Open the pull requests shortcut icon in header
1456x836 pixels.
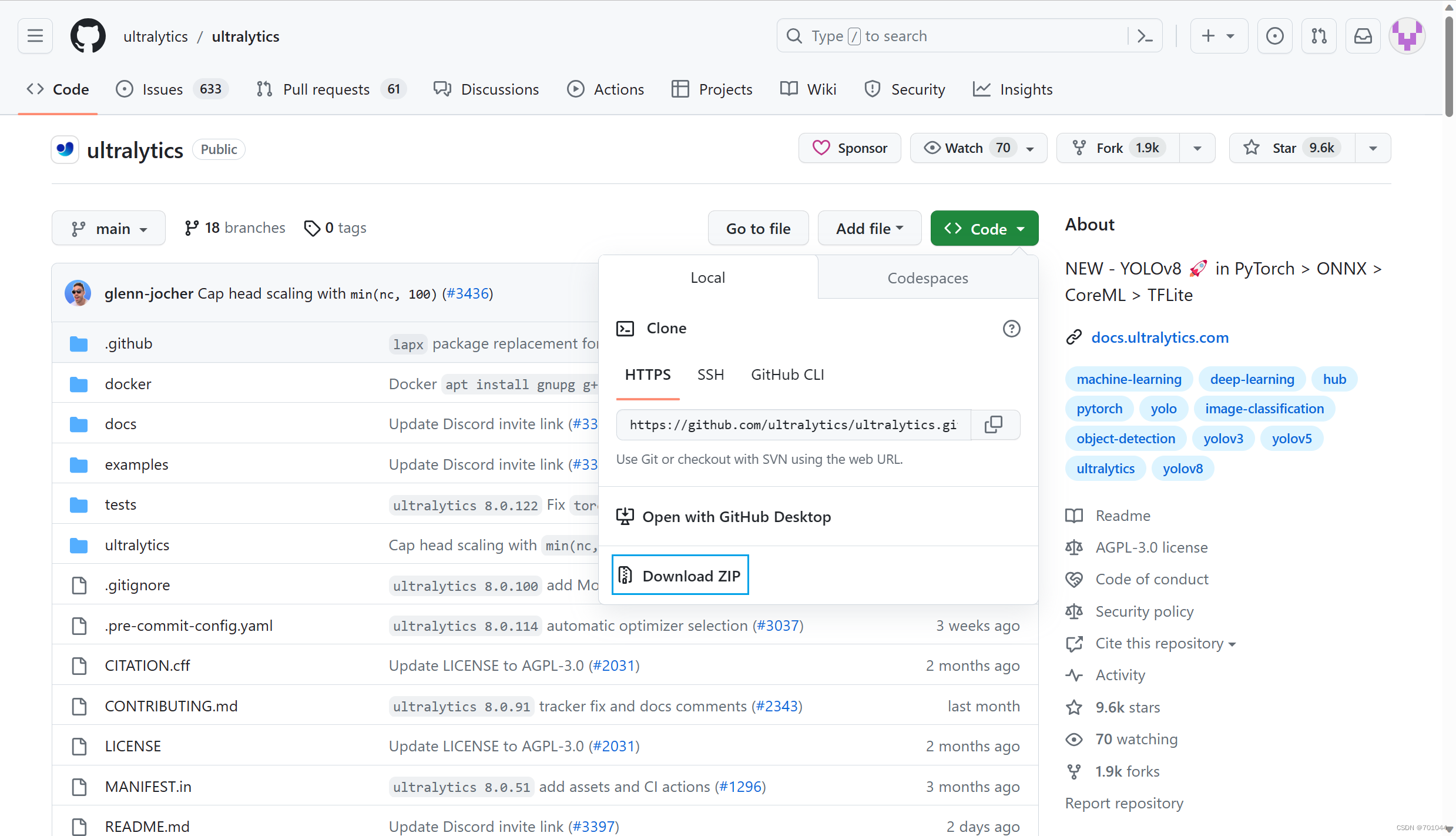tap(1319, 36)
